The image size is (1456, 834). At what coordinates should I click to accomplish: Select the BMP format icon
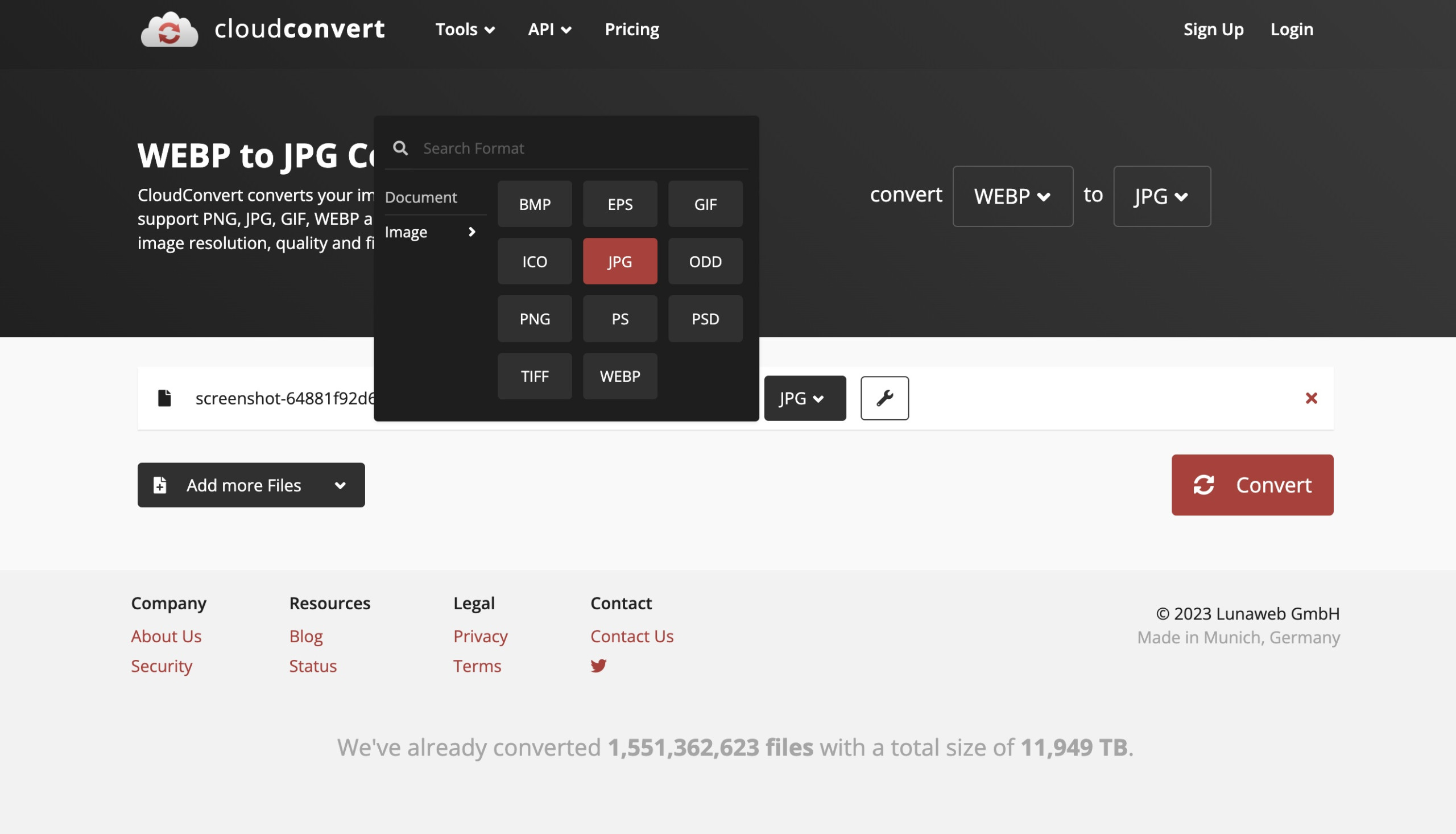click(x=535, y=203)
